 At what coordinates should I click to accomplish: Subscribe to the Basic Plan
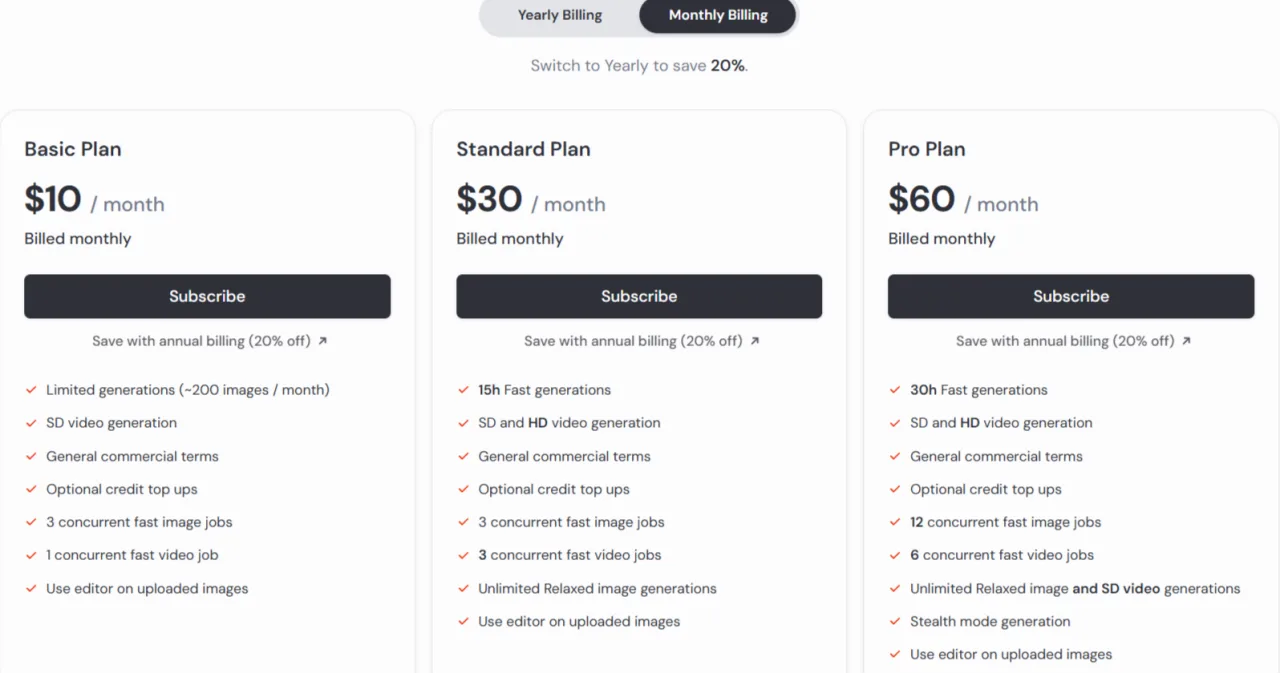(207, 296)
